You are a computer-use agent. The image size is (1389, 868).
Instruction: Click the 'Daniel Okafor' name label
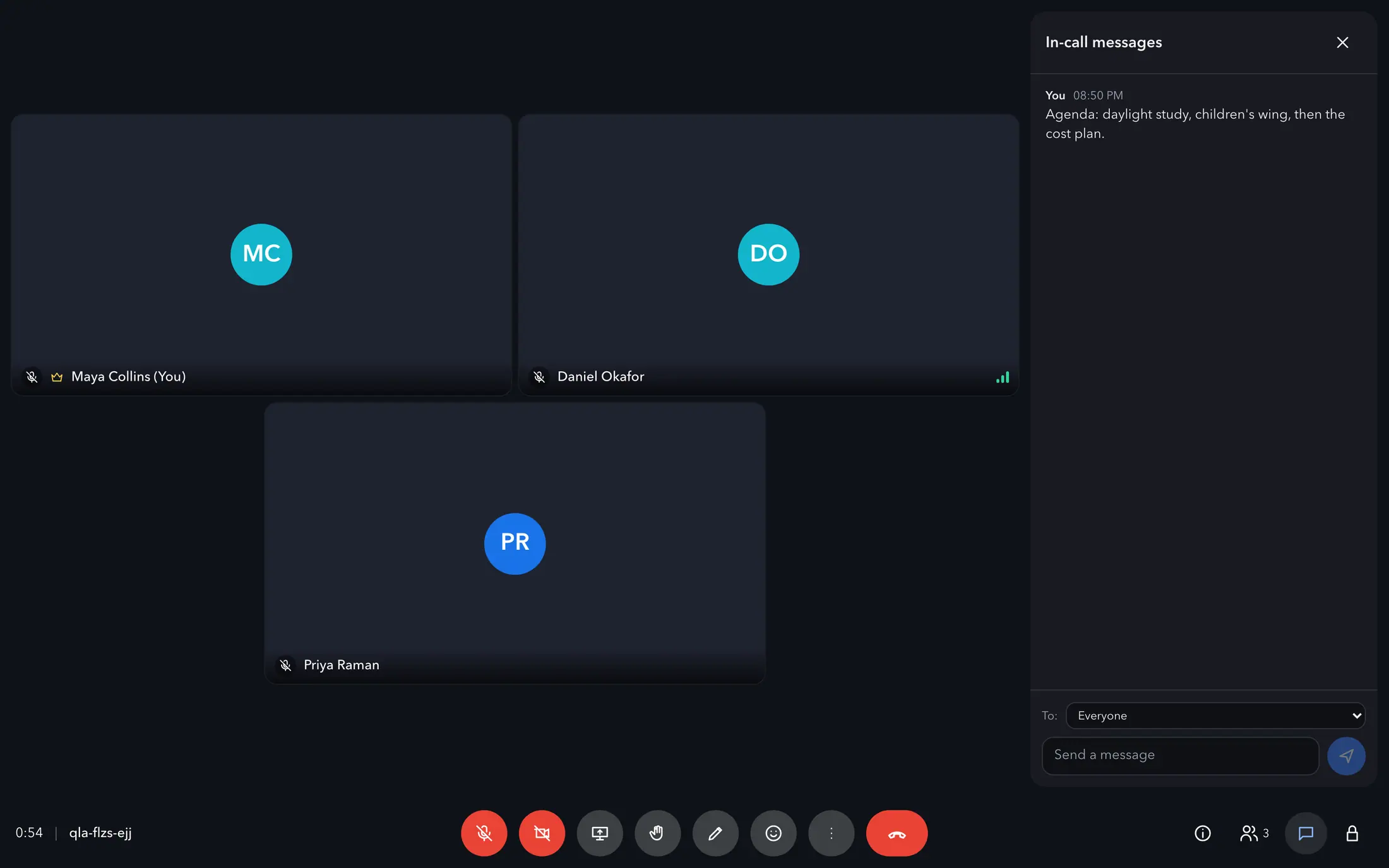(x=600, y=376)
